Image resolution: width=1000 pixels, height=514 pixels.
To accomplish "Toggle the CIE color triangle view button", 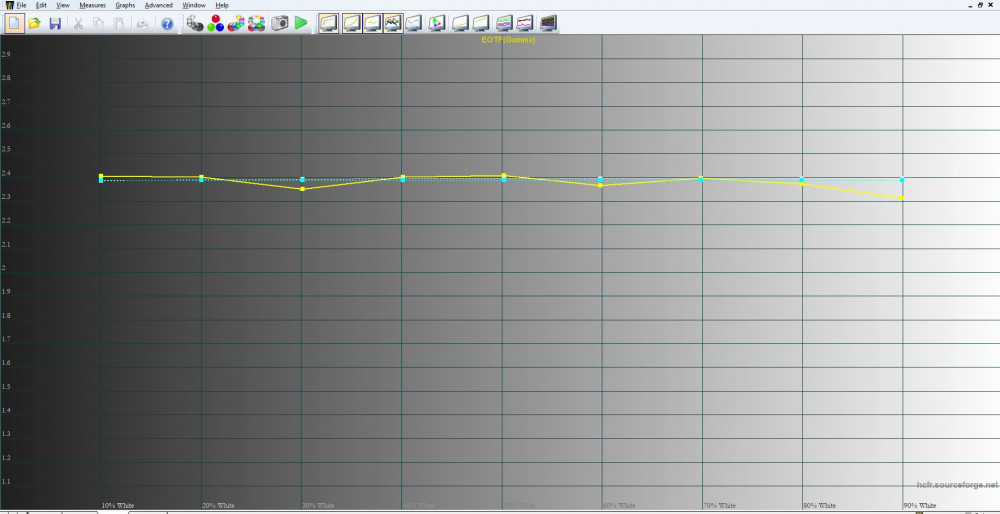I will [437, 22].
